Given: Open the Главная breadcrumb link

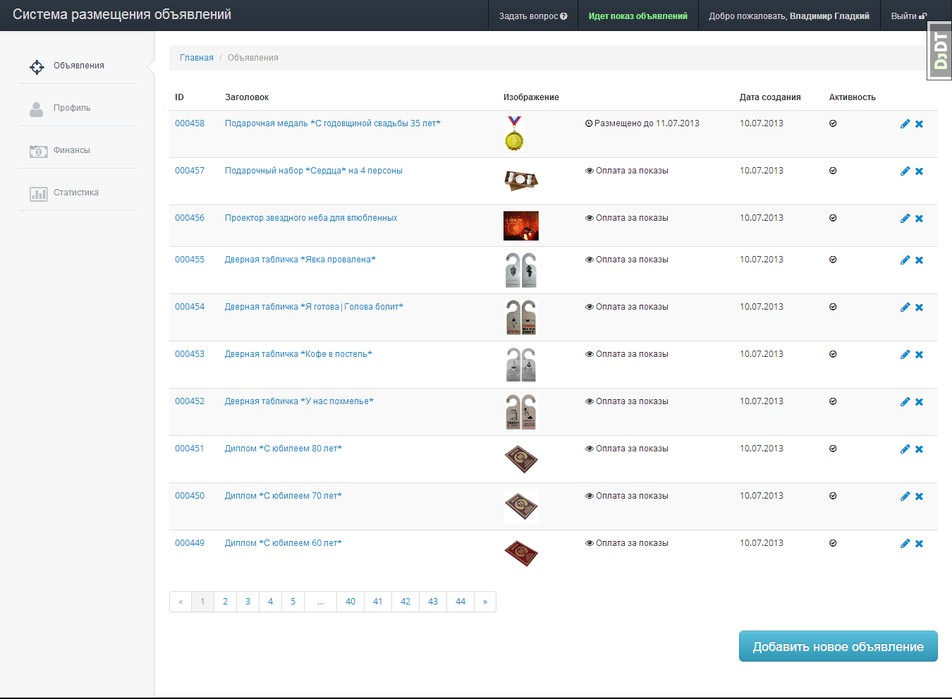Looking at the screenshot, I should tap(196, 58).
